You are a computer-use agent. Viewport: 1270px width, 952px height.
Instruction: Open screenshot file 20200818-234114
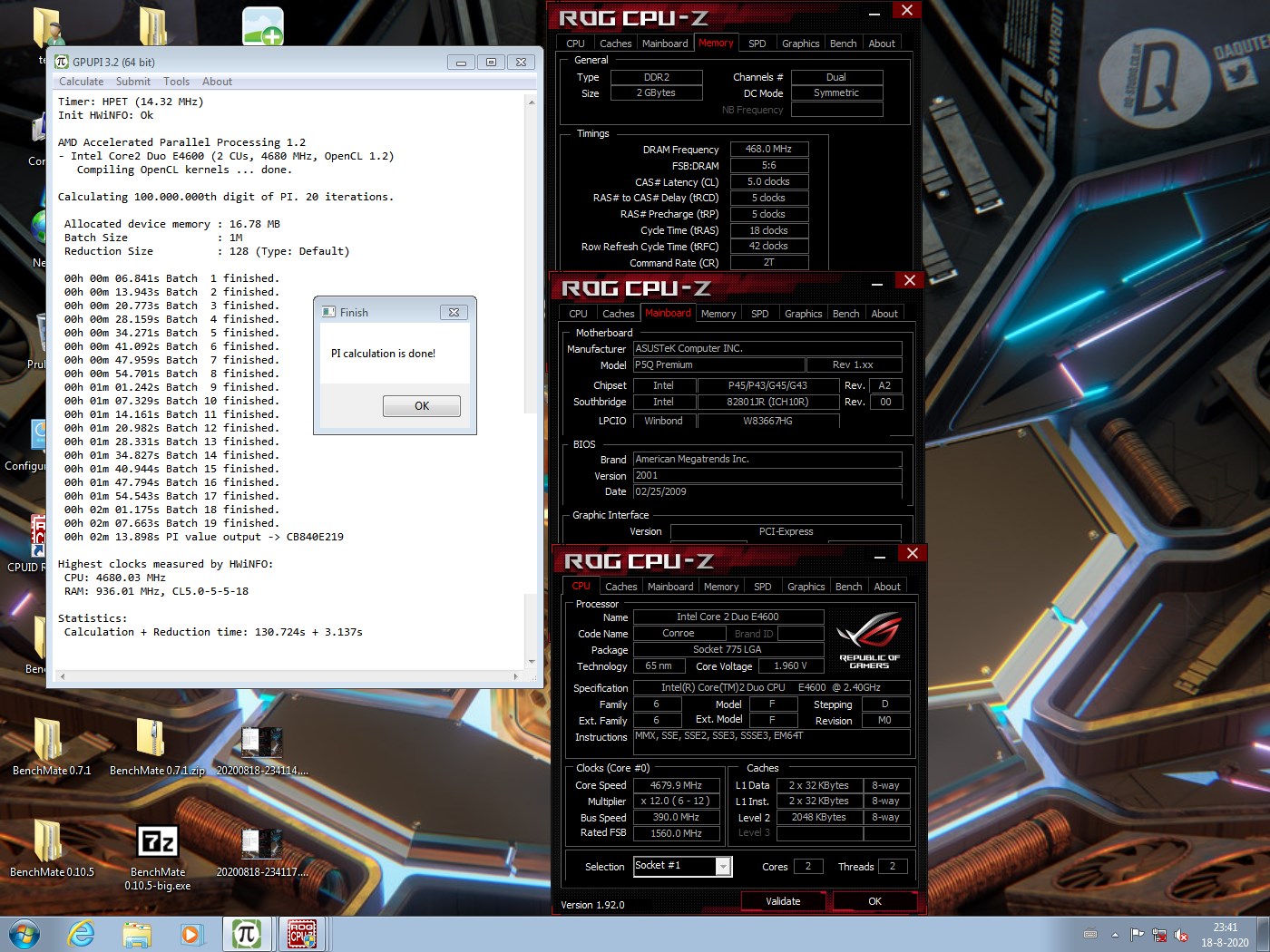[x=262, y=742]
